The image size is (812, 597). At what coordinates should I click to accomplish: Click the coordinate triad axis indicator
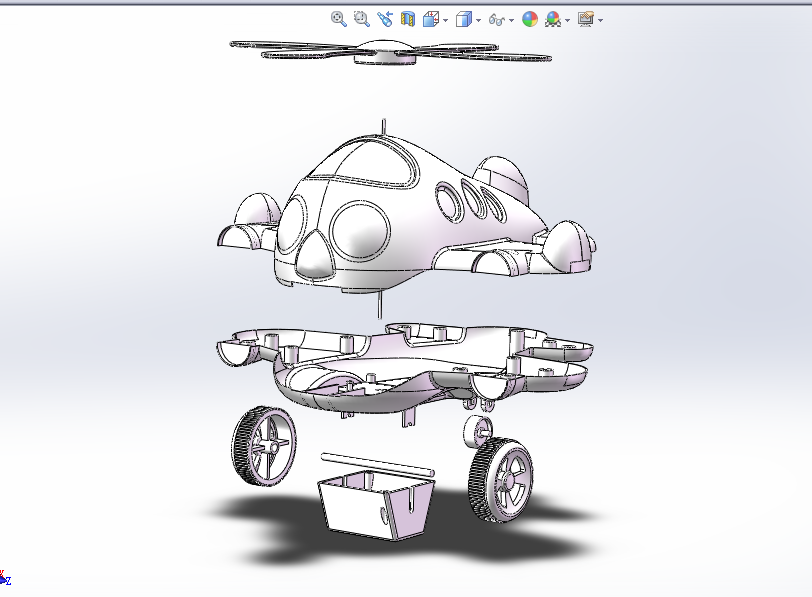point(5,578)
